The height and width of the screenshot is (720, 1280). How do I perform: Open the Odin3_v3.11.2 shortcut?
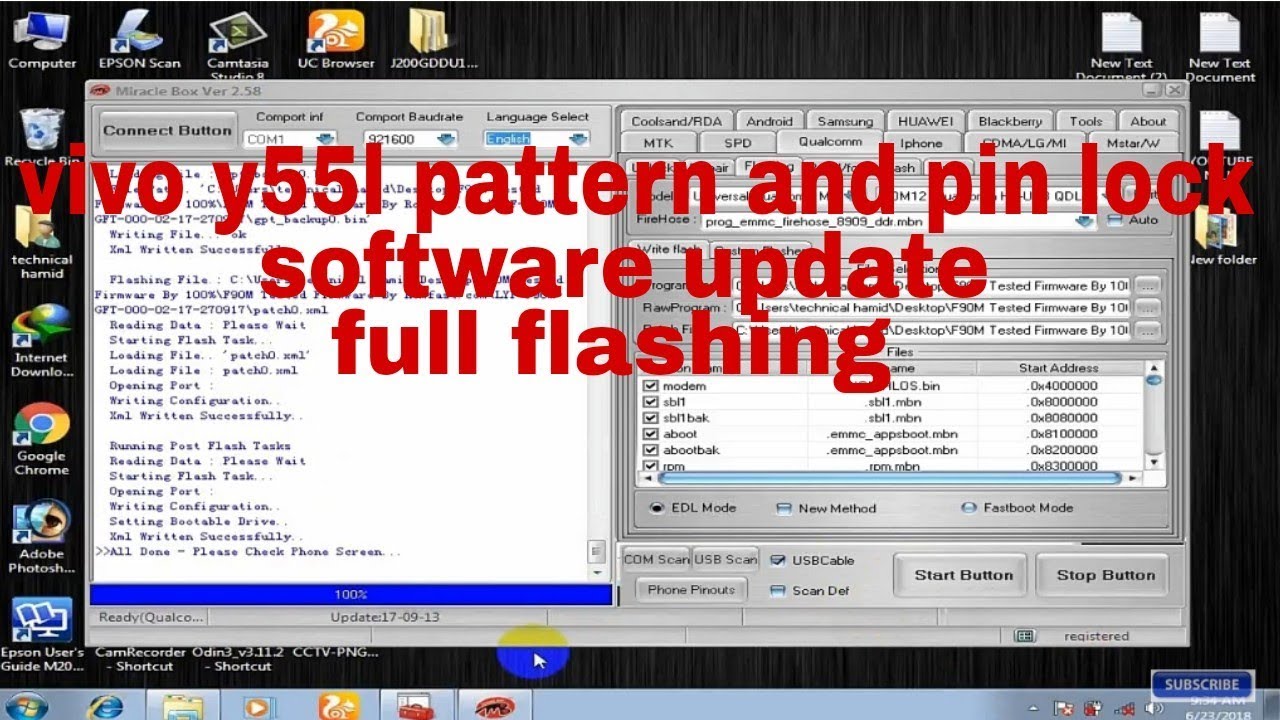[x=237, y=658]
